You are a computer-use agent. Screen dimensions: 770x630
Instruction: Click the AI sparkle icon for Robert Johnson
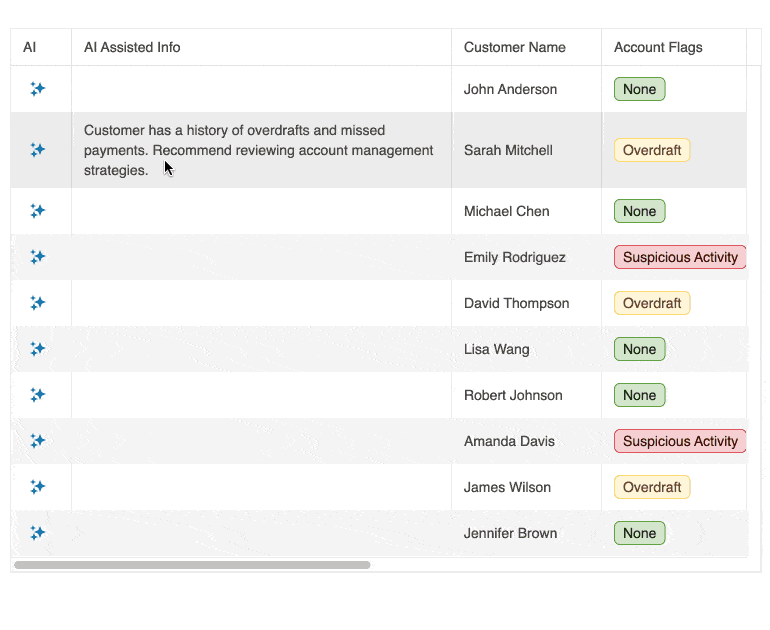[38, 395]
